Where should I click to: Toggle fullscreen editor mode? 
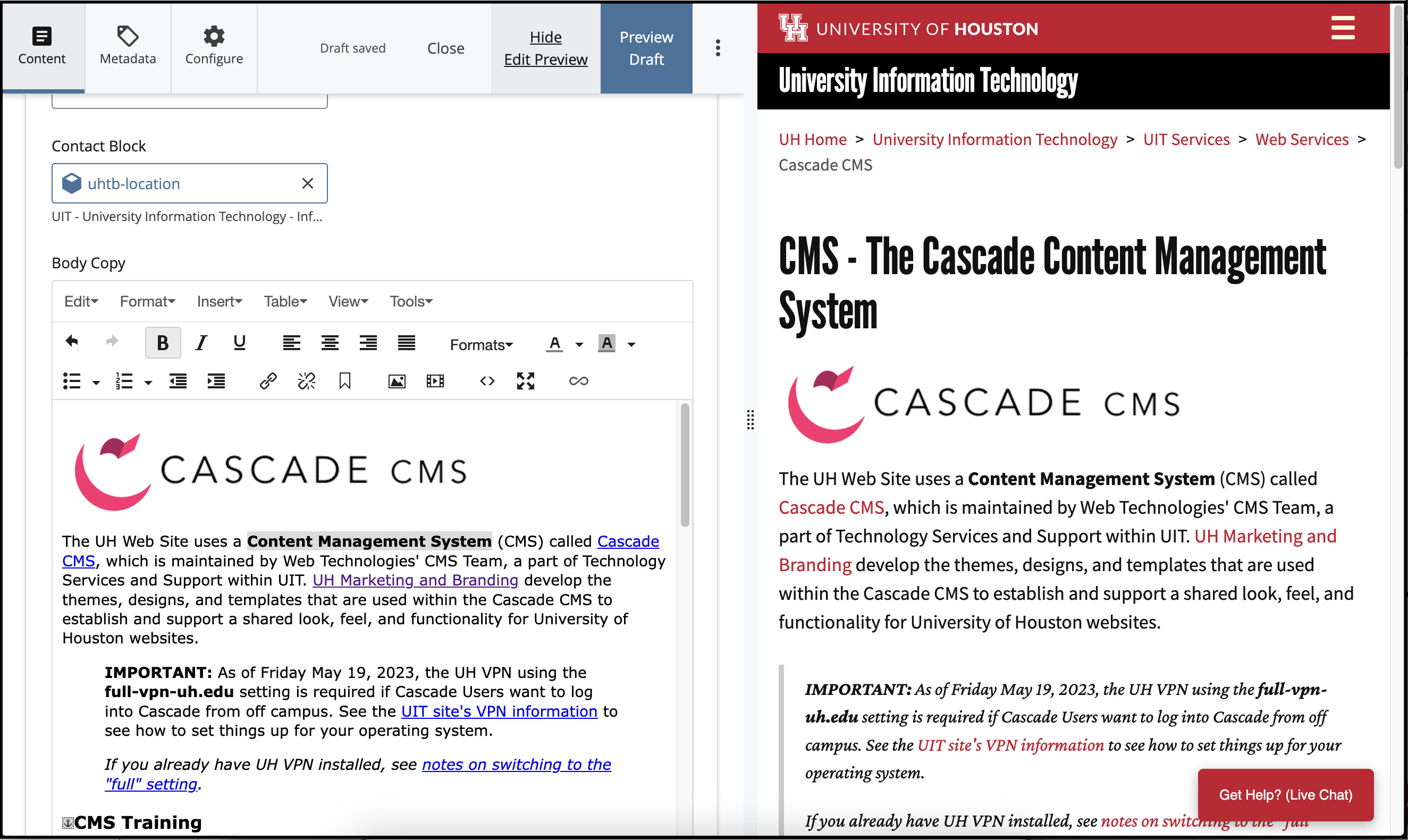525,381
